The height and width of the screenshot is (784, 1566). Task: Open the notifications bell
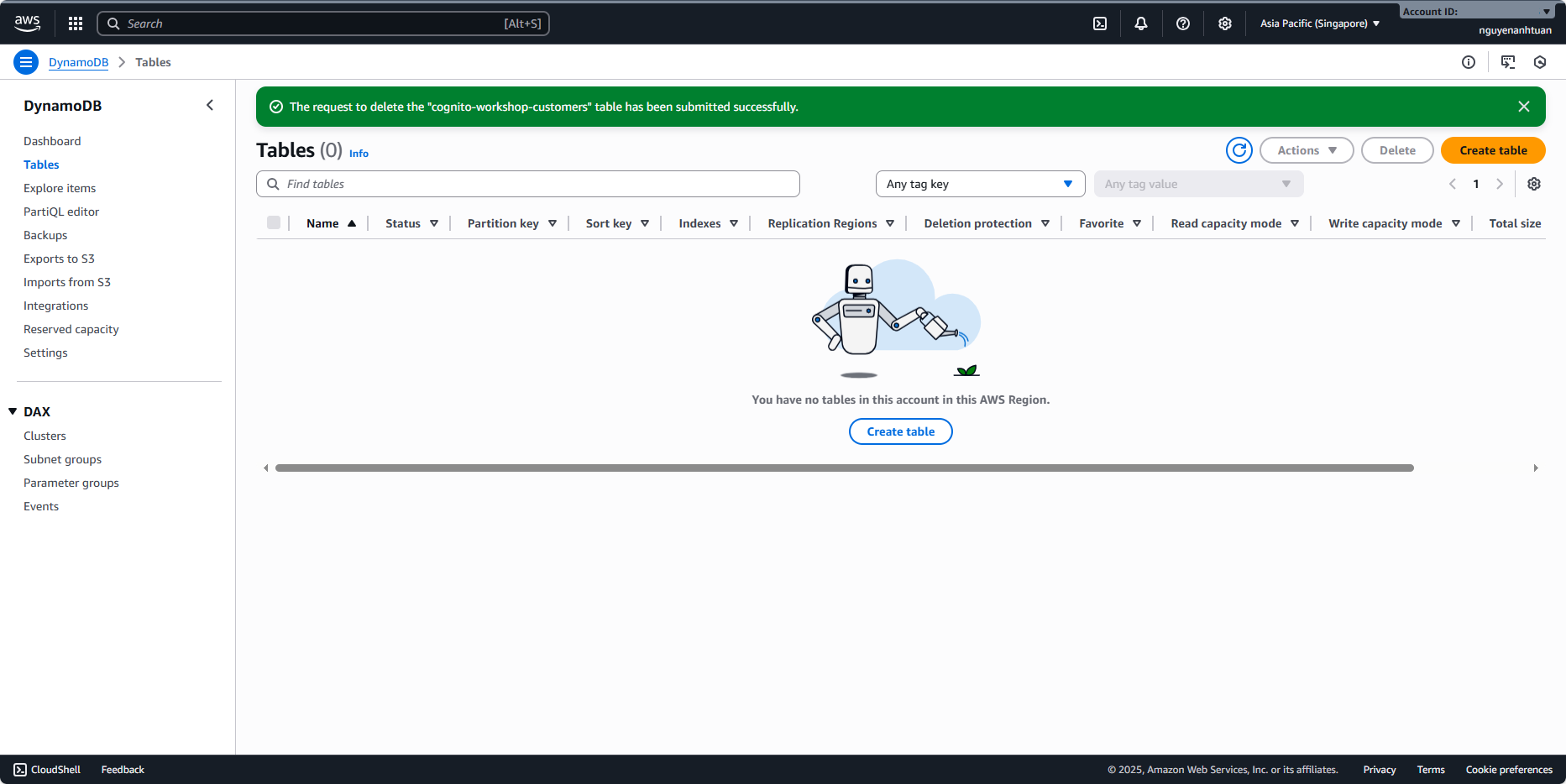[1141, 24]
